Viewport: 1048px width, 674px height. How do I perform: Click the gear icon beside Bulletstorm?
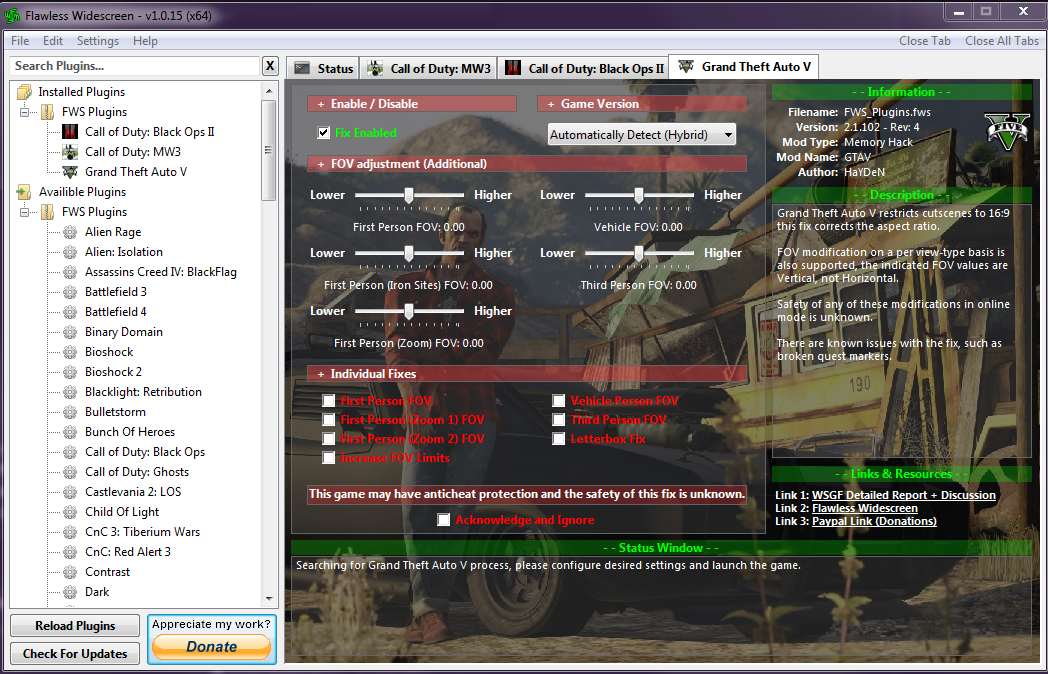(x=70, y=412)
